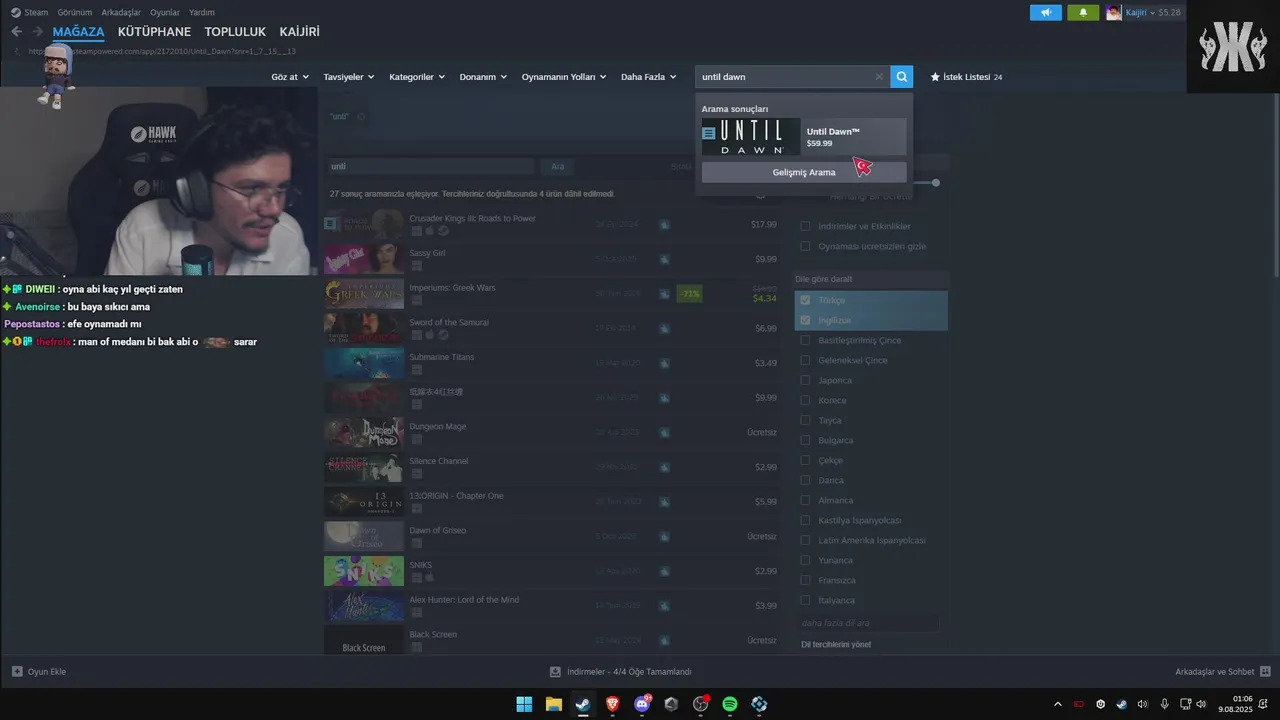Expand the Oynamanın Yolları dropdown
The image size is (1280, 720).
(564, 77)
